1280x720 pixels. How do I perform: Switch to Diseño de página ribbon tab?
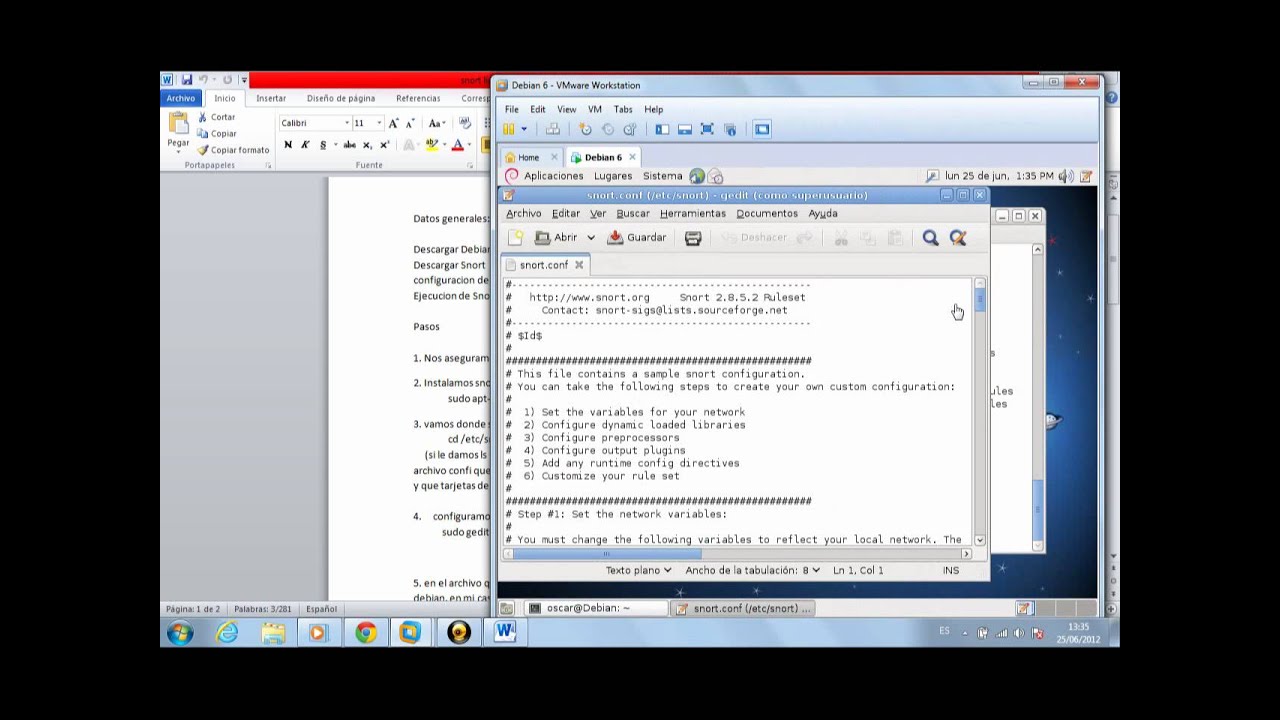[x=341, y=98]
